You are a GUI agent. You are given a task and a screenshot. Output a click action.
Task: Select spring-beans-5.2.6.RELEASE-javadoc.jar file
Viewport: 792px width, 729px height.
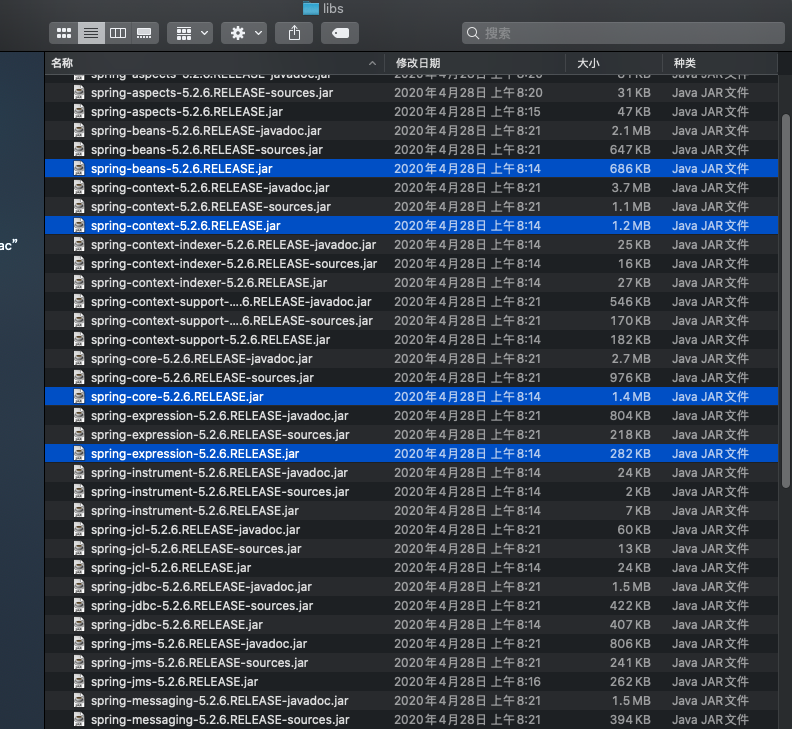(412, 130)
